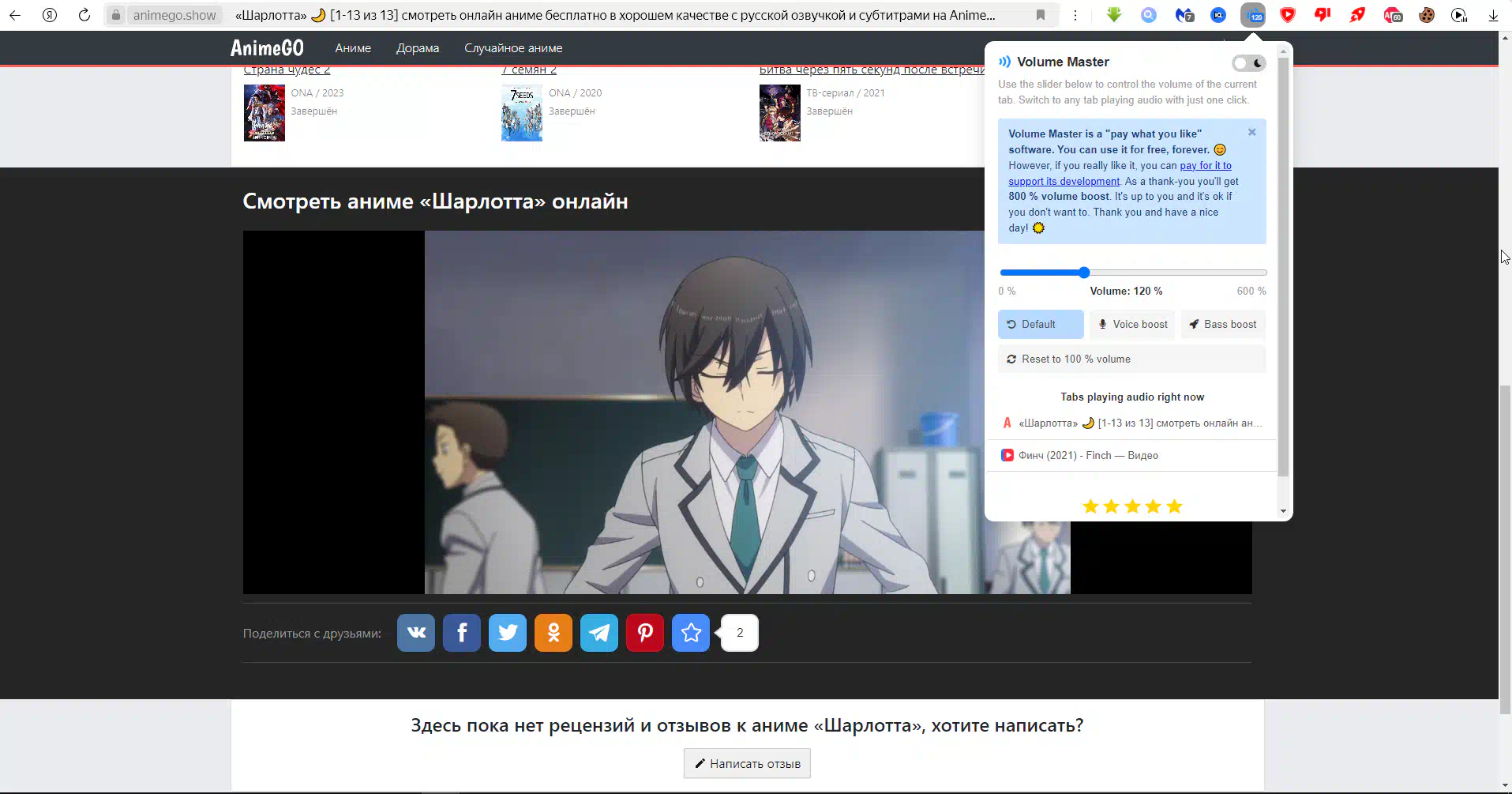Viewport: 1512px width, 794px height.
Task: Reload the page
Action: click(x=84, y=15)
